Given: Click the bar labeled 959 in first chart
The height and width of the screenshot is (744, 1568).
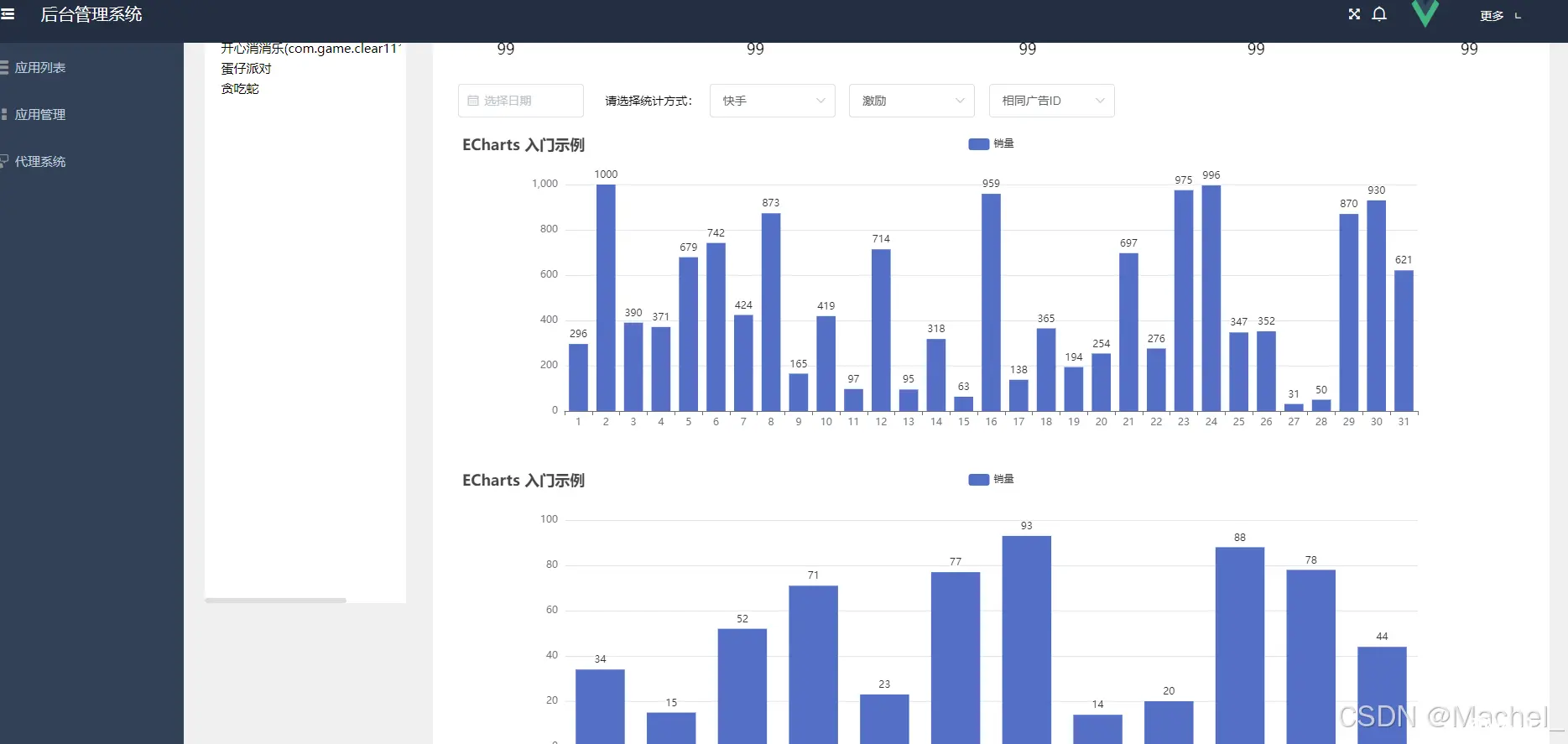Looking at the screenshot, I should pos(991,303).
